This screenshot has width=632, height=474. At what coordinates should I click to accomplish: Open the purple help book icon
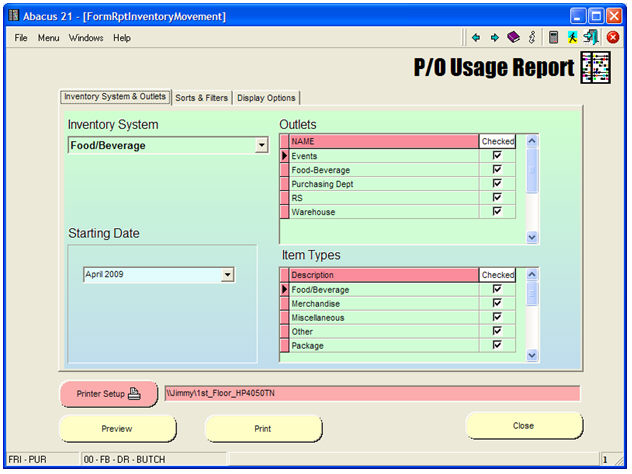(513, 38)
